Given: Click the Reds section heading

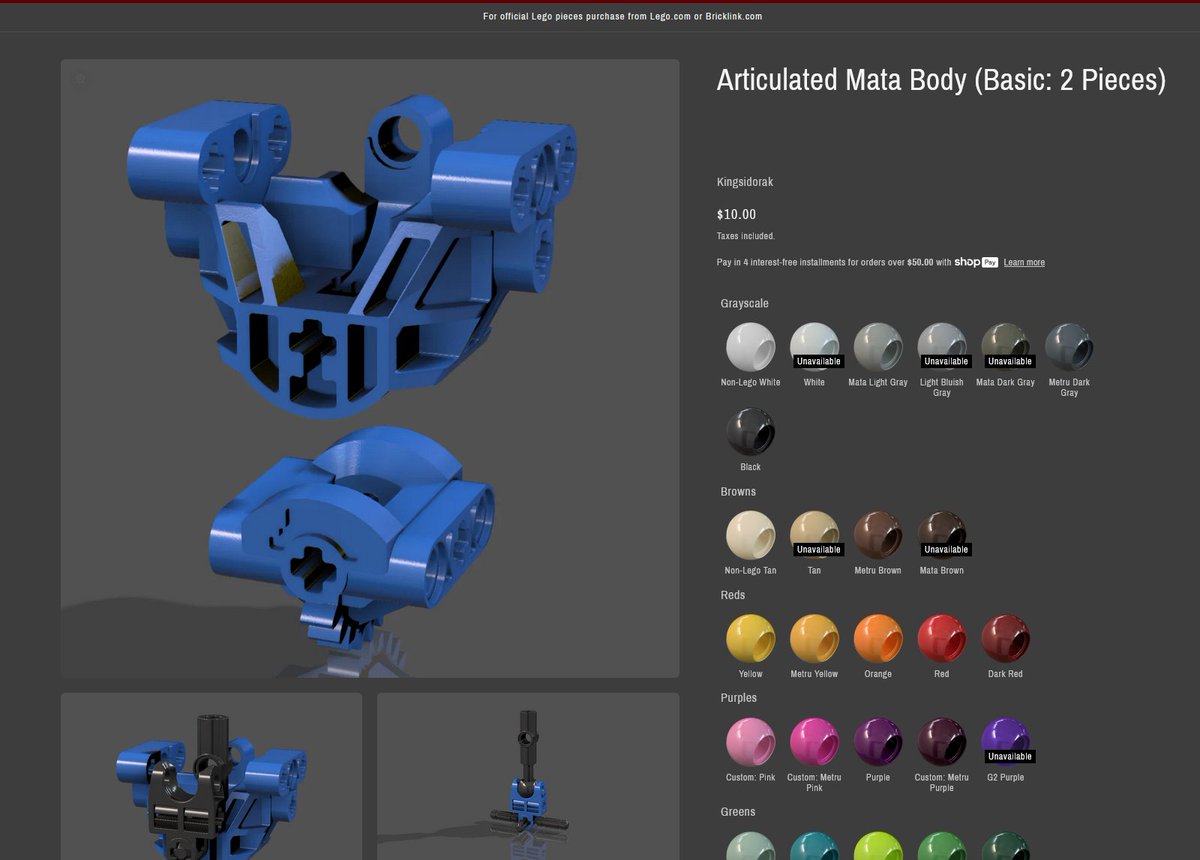Looking at the screenshot, I should (x=732, y=595).
